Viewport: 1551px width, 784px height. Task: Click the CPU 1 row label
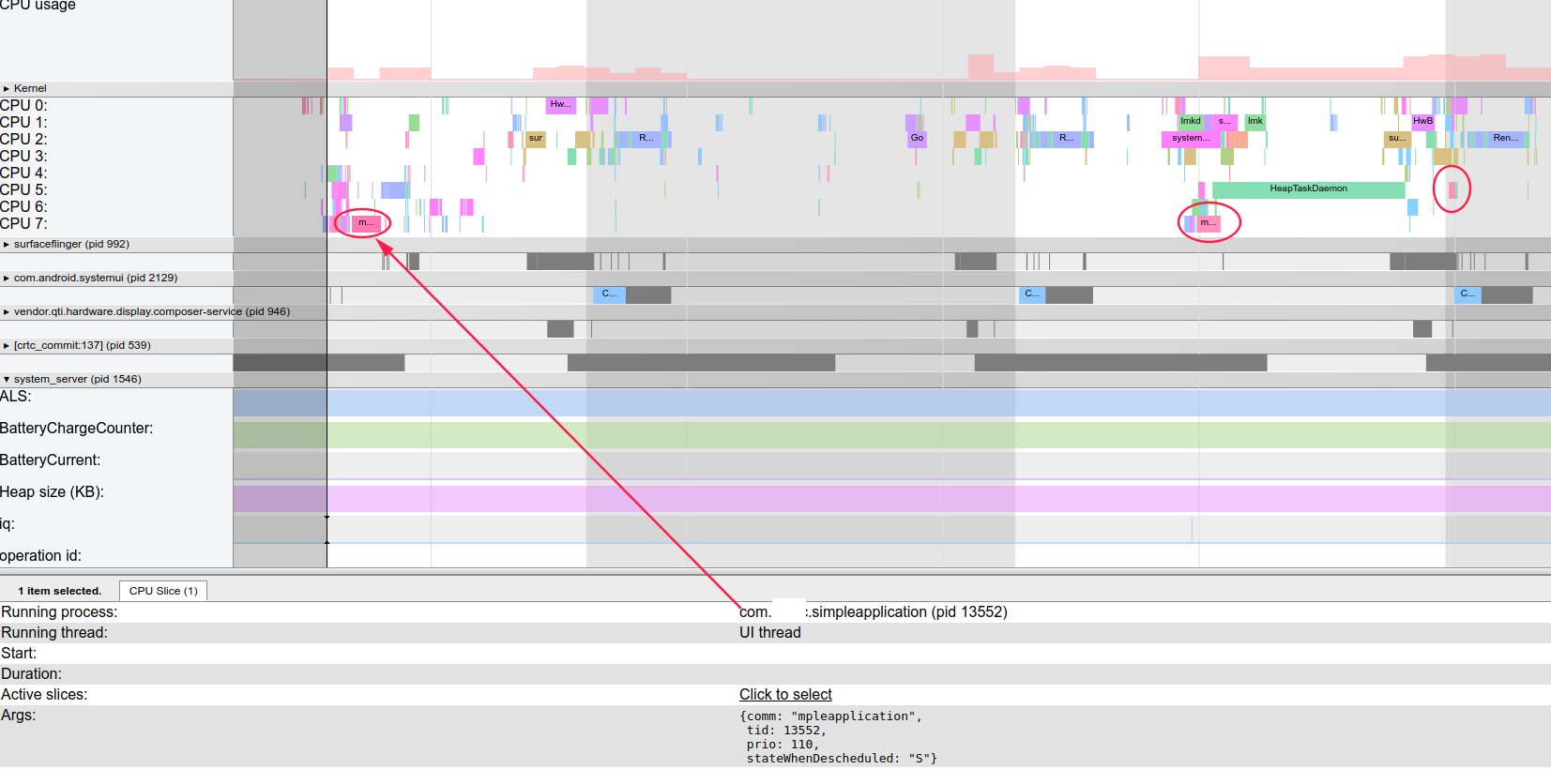23,123
